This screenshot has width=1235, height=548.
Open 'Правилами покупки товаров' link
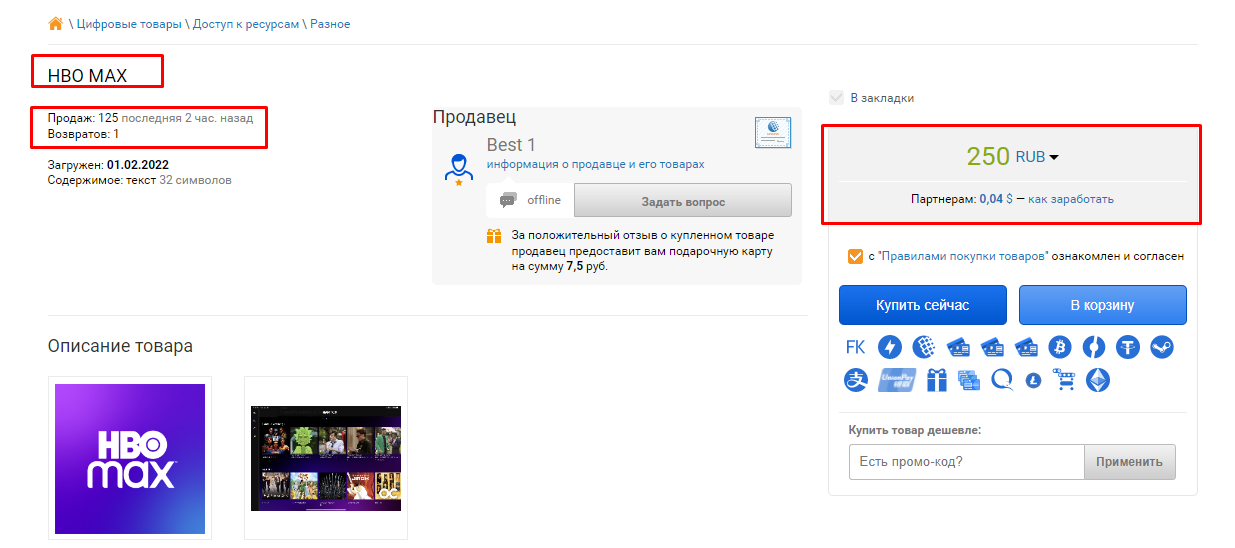click(963, 256)
